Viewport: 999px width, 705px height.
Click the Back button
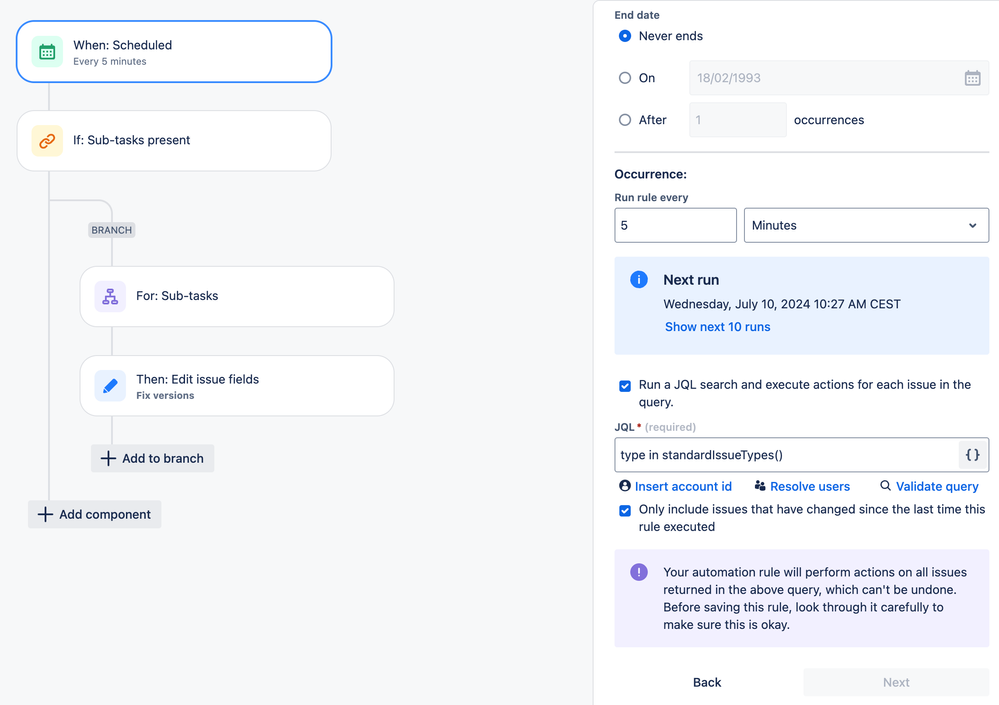click(707, 682)
